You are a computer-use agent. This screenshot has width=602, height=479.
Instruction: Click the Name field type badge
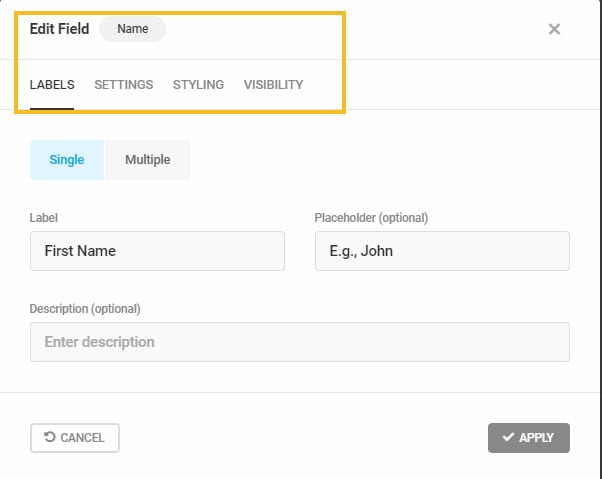[x=132, y=29]
